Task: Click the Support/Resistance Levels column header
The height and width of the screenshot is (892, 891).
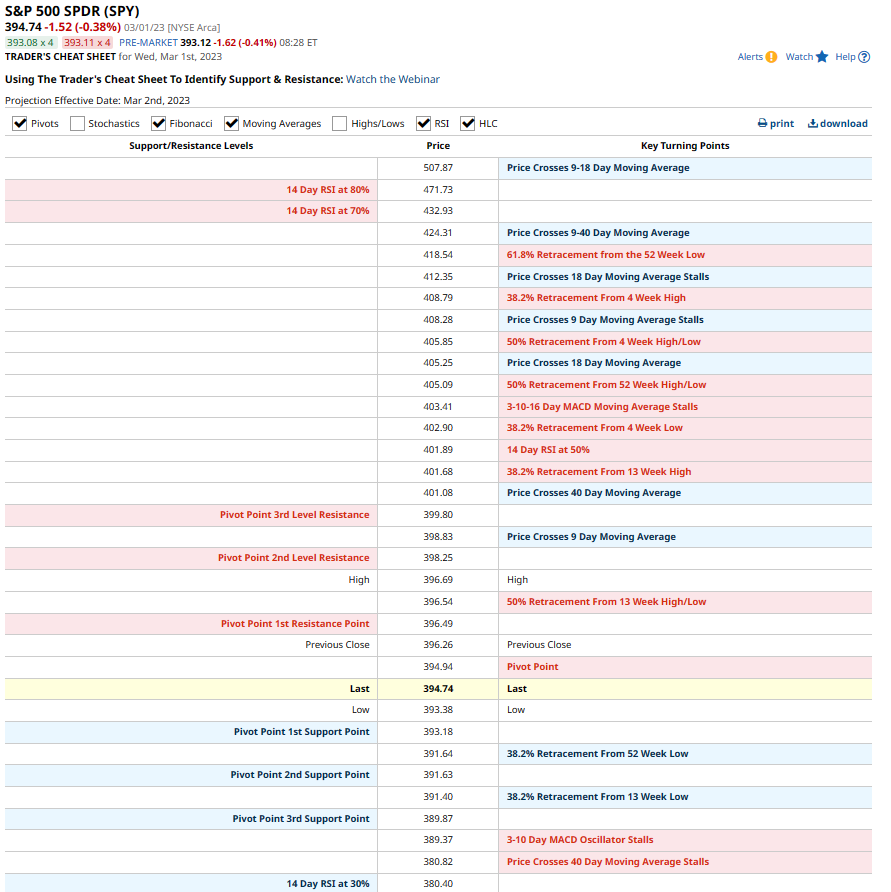Action: click(191, 146)
